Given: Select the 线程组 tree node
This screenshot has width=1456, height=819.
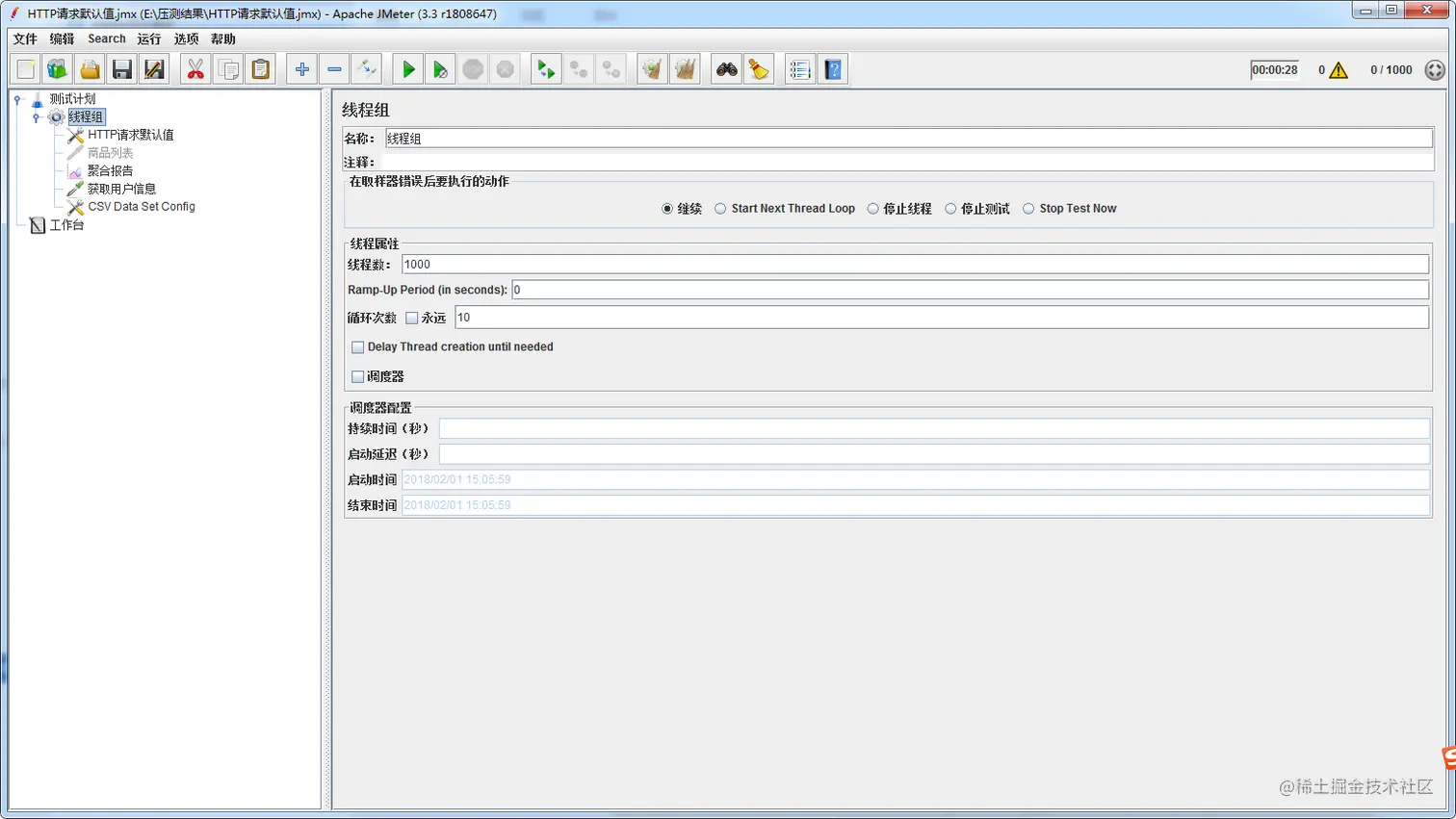Looking at the screenshot, I should coord(86,117).
